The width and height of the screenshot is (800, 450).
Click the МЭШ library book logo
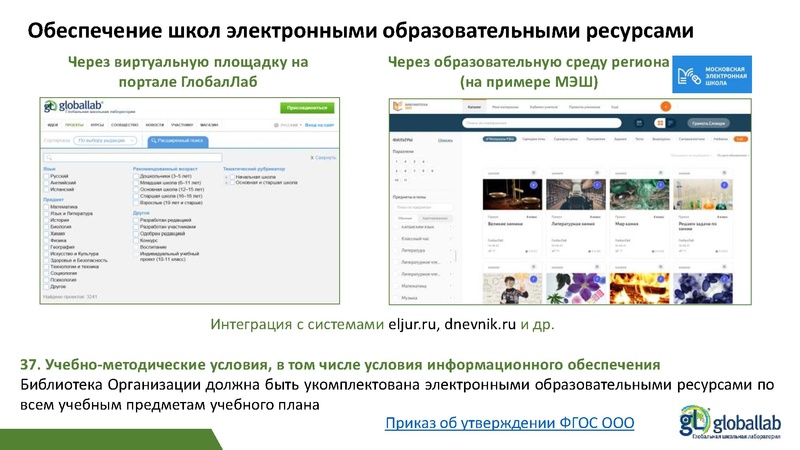[397, 107]
